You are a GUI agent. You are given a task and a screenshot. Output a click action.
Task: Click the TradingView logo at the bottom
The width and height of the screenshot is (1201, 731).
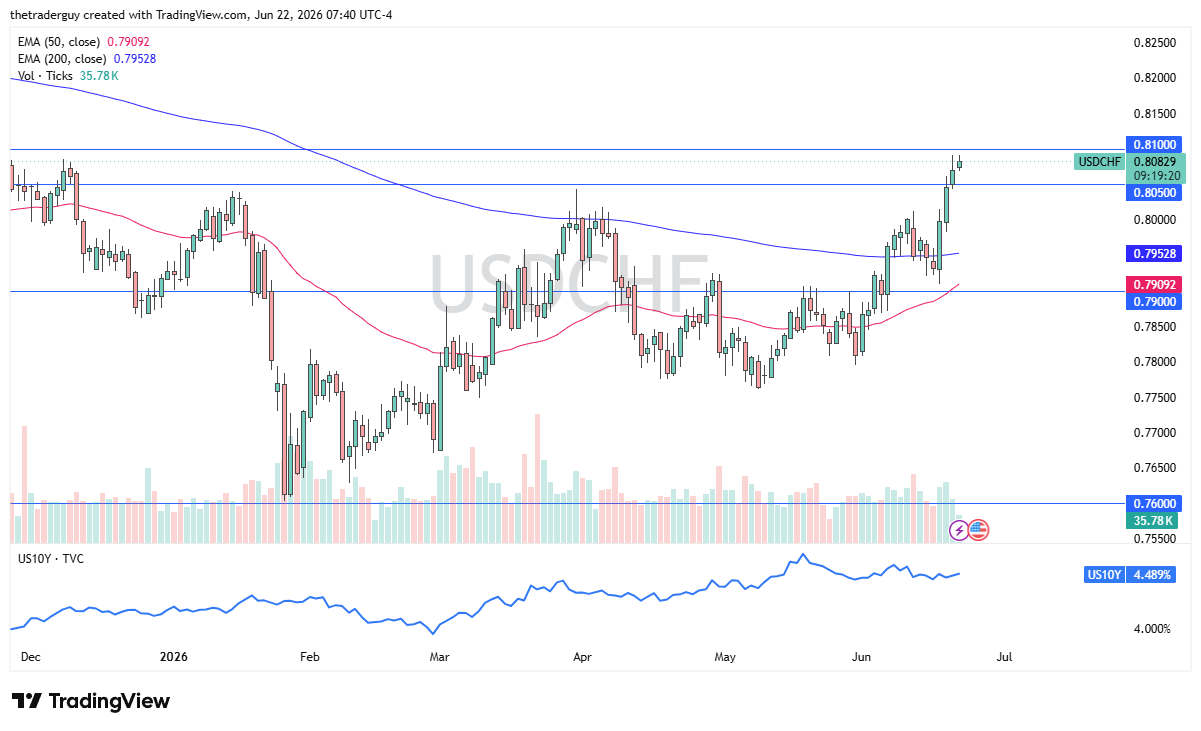91,701
